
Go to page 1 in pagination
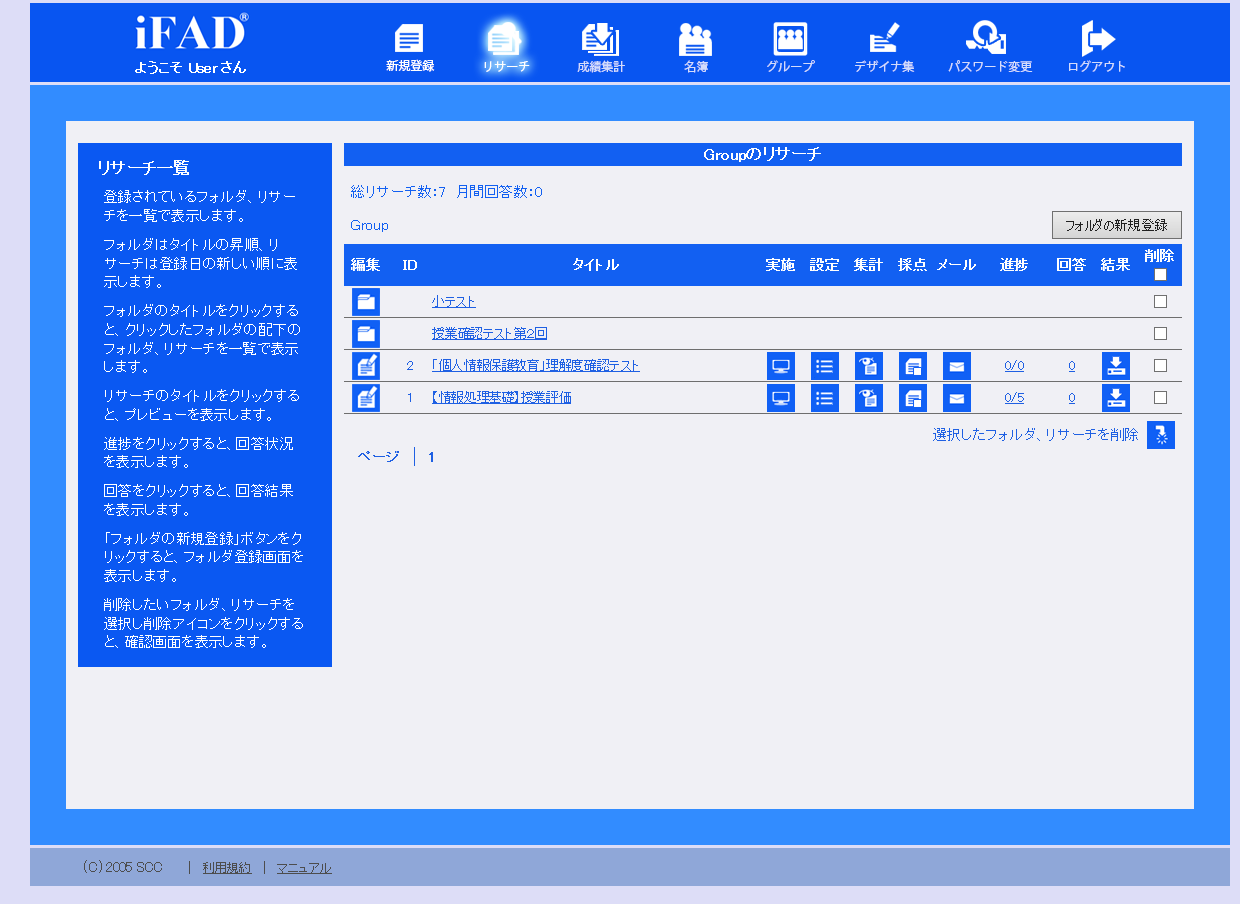[x=431, y=457]
